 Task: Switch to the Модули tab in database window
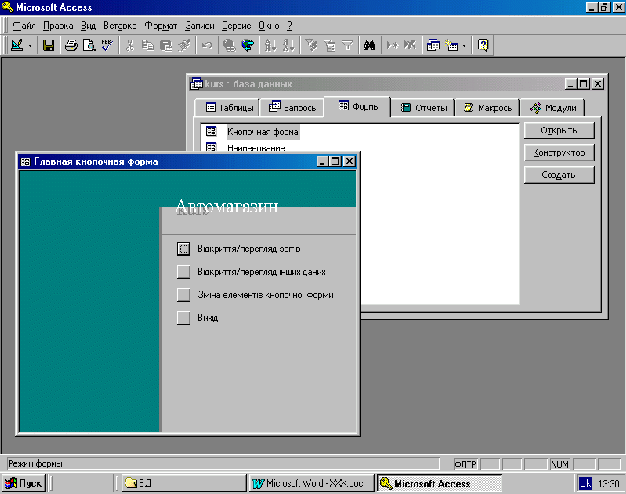(x=553, y=107)
